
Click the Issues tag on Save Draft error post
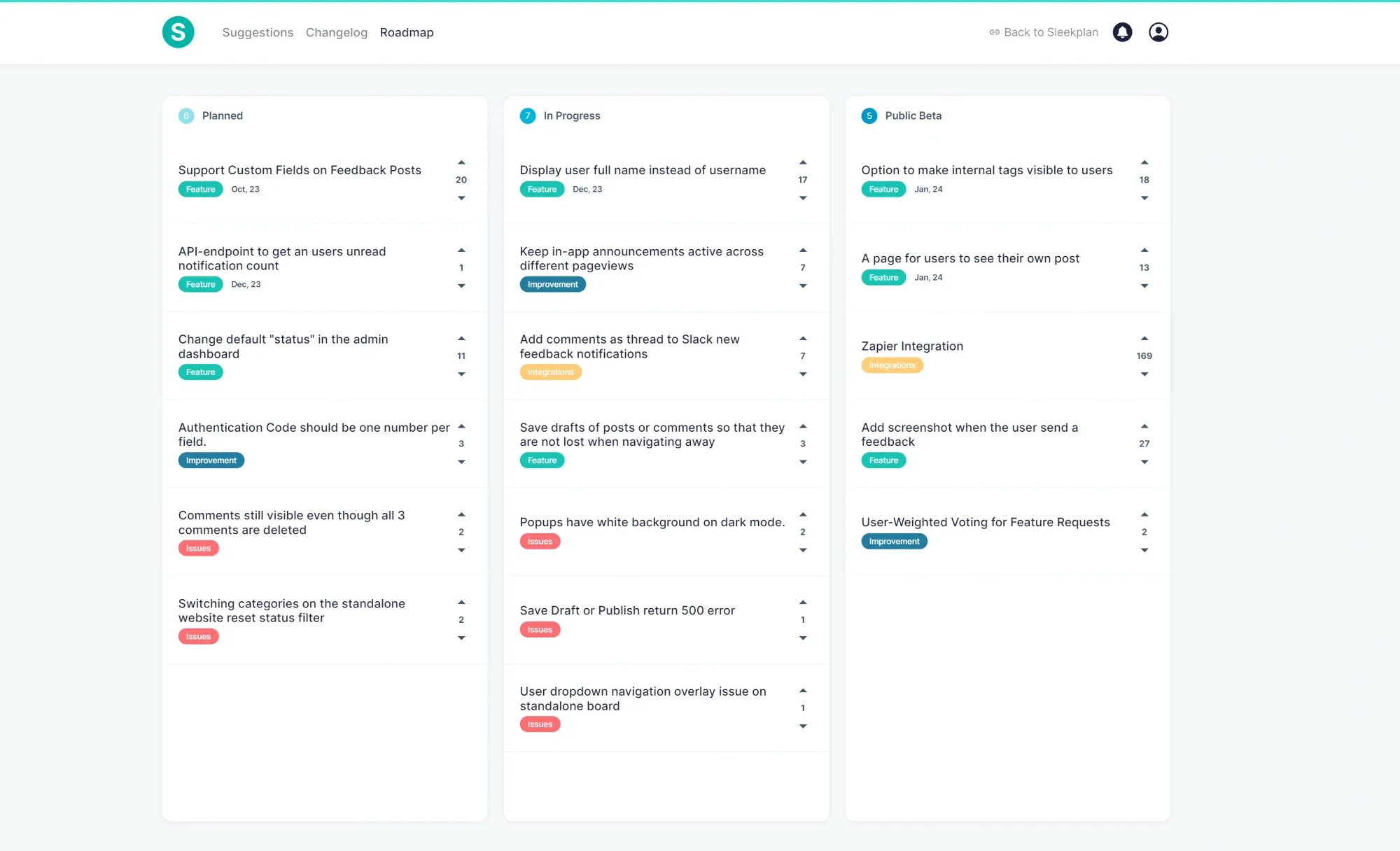539,630
